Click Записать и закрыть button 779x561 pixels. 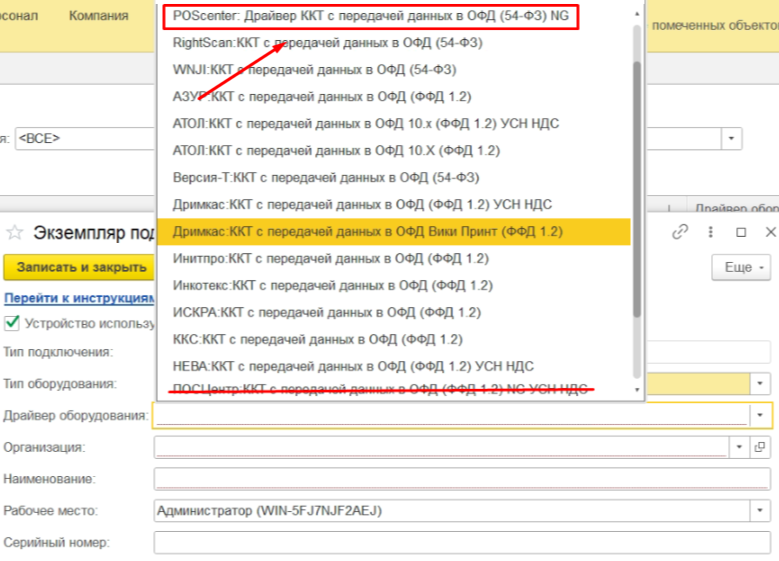[79, 267]
